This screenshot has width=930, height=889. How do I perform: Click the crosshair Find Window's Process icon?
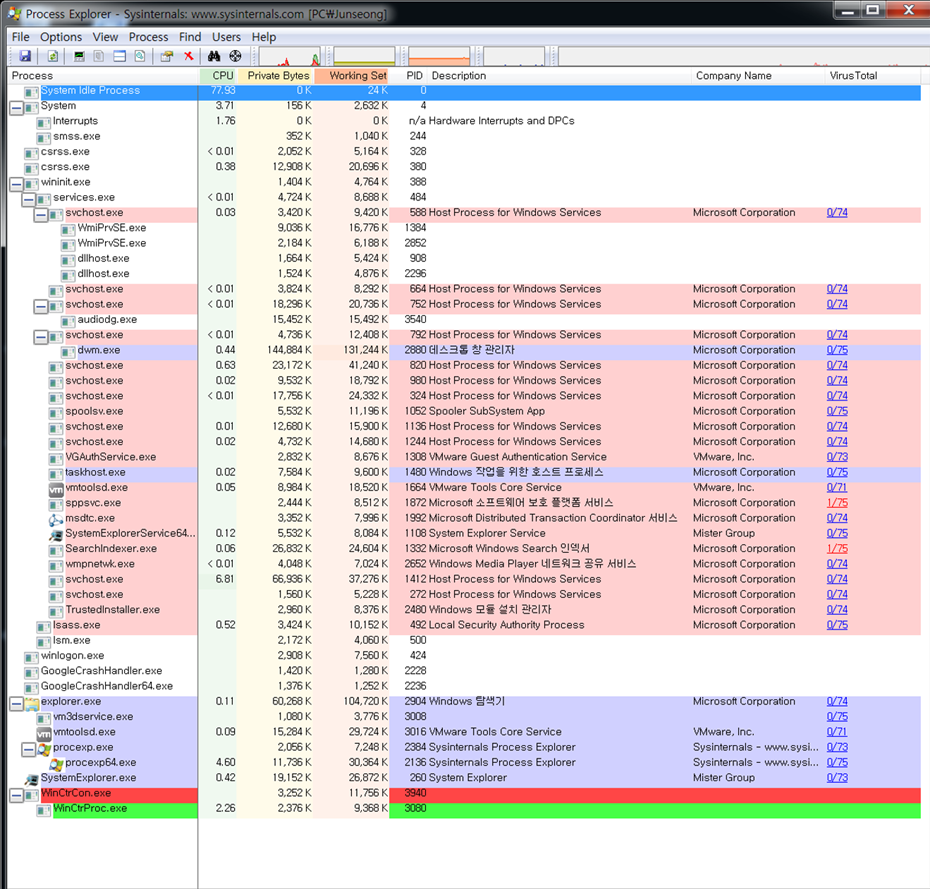[x=235, y=56]
